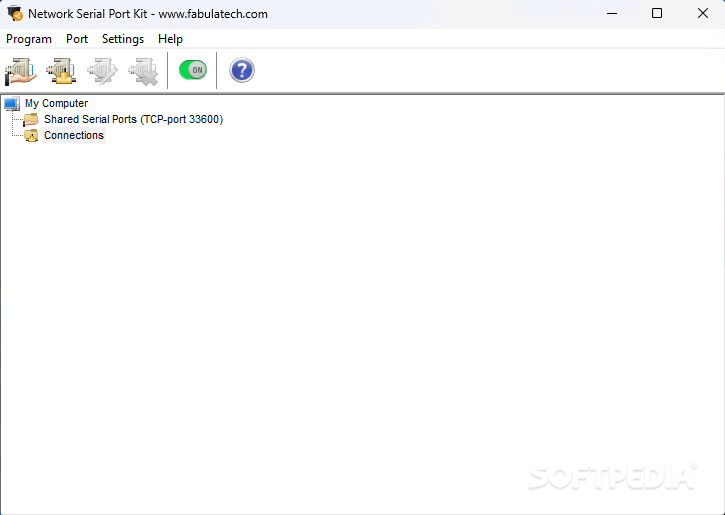
Task: Open the Settings menu
Action: point(123,39)
